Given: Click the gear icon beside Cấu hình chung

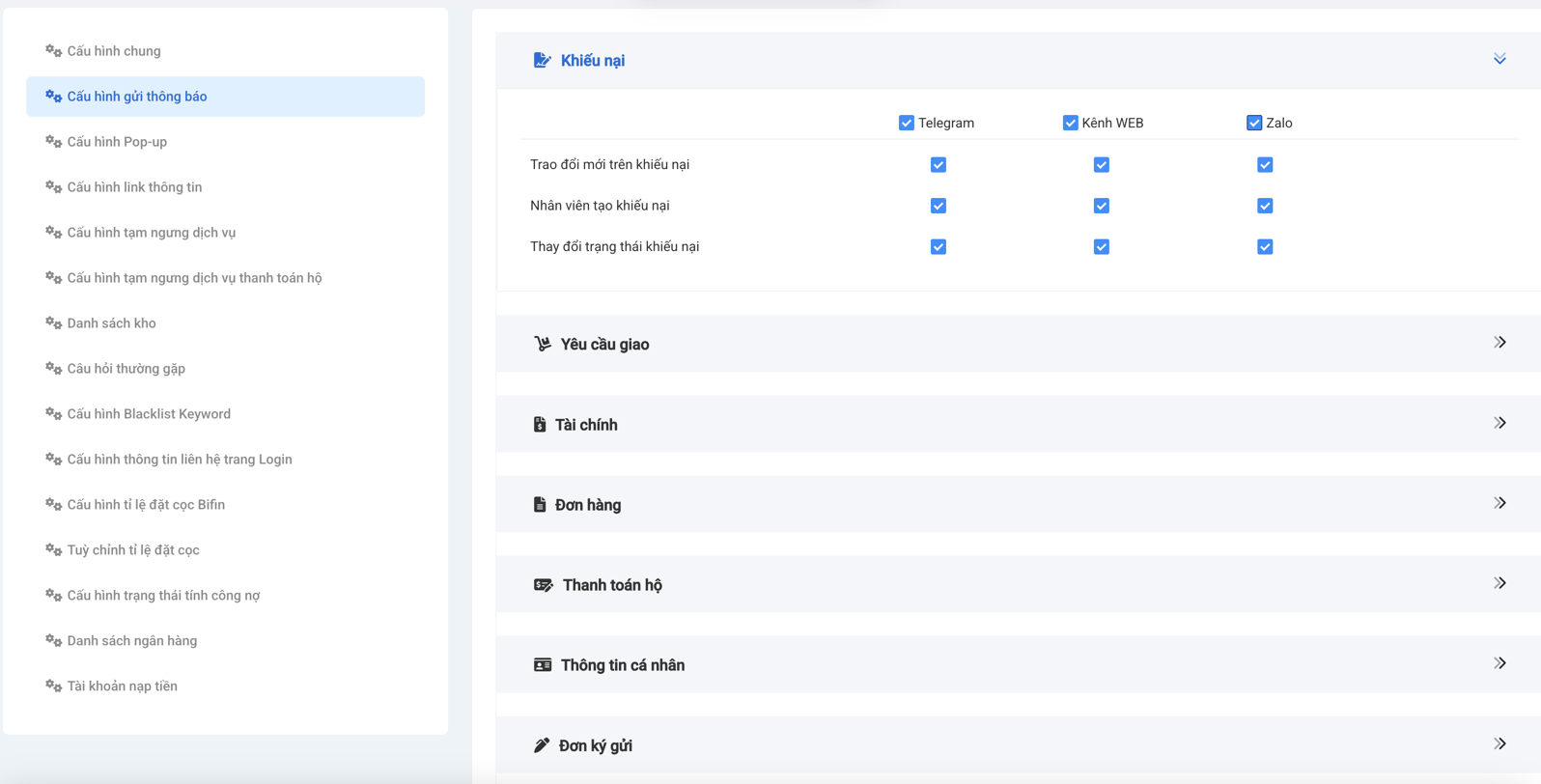Looking at the screenshot, I should [x=53, y=51].
